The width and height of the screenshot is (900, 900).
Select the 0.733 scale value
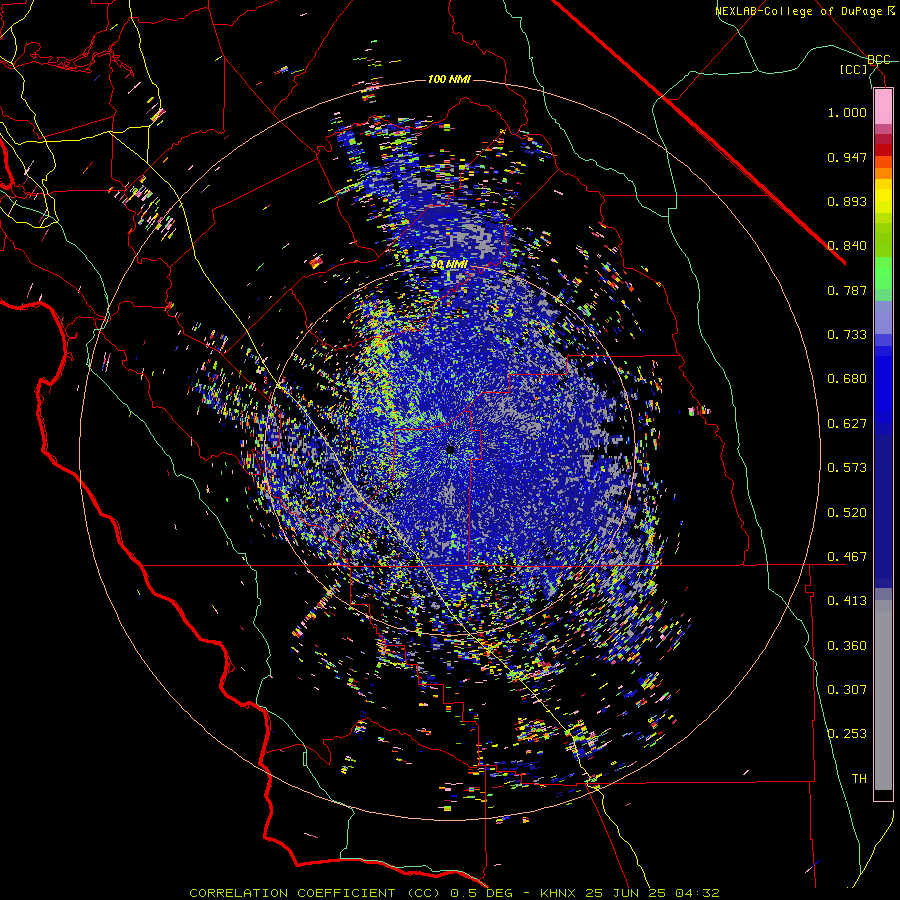point(847,335)
